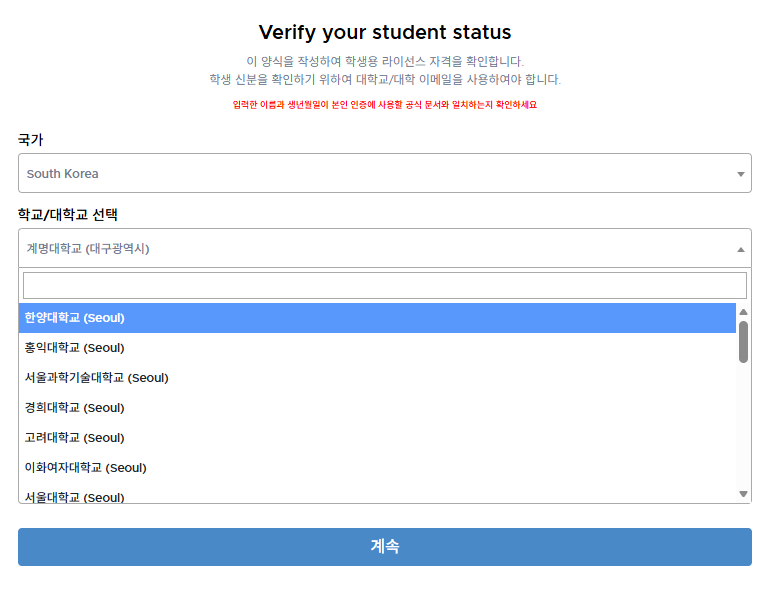Screen dimensions: 784x598
Task: Click the red name and birthdate notice
Action: (384, 105)
